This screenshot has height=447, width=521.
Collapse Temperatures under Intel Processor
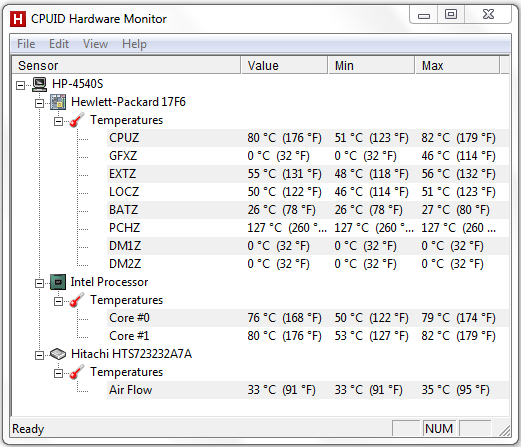tap(58, 301)
